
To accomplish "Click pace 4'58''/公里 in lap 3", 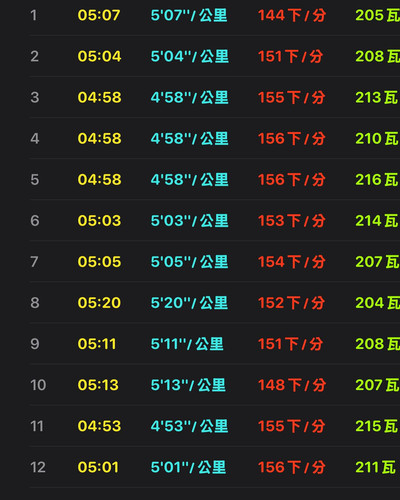I will point(189,97).
